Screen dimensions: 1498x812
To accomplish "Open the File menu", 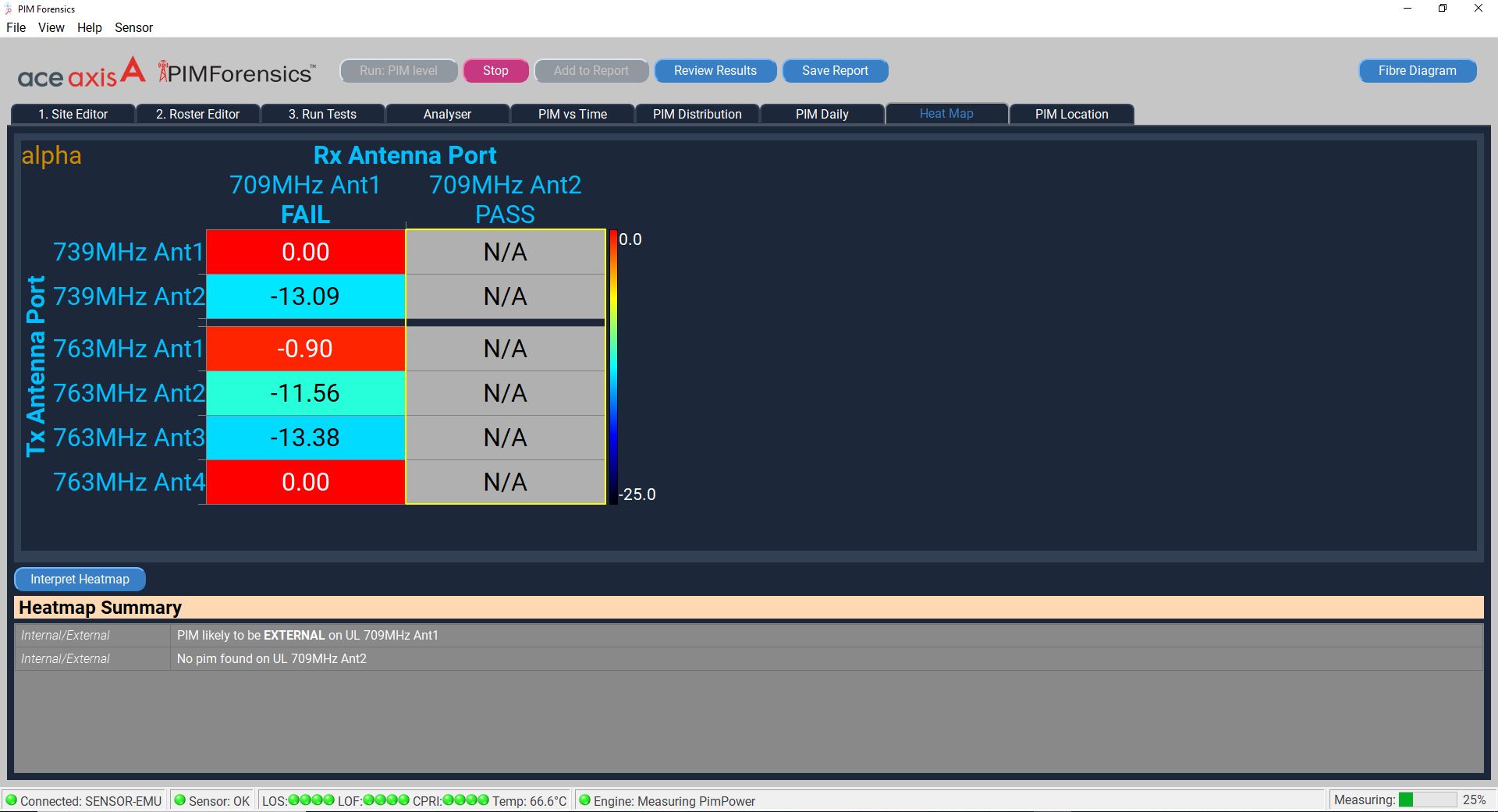I will tap(16, 27).
